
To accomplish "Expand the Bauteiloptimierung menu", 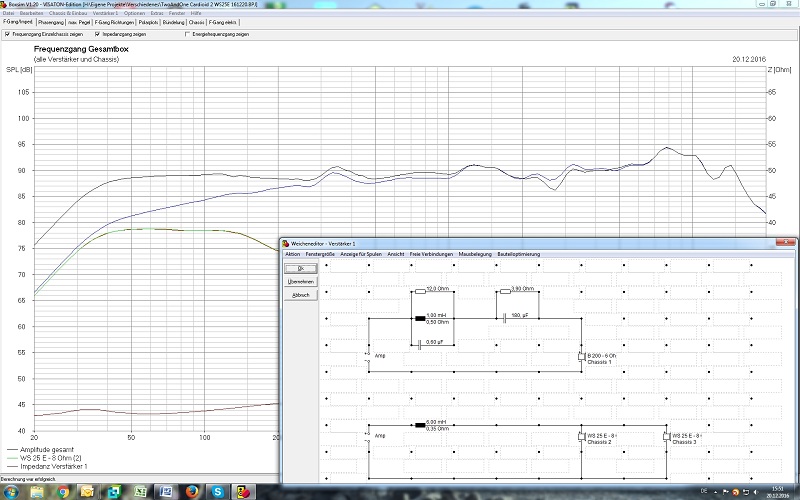I will pos(517,254).
